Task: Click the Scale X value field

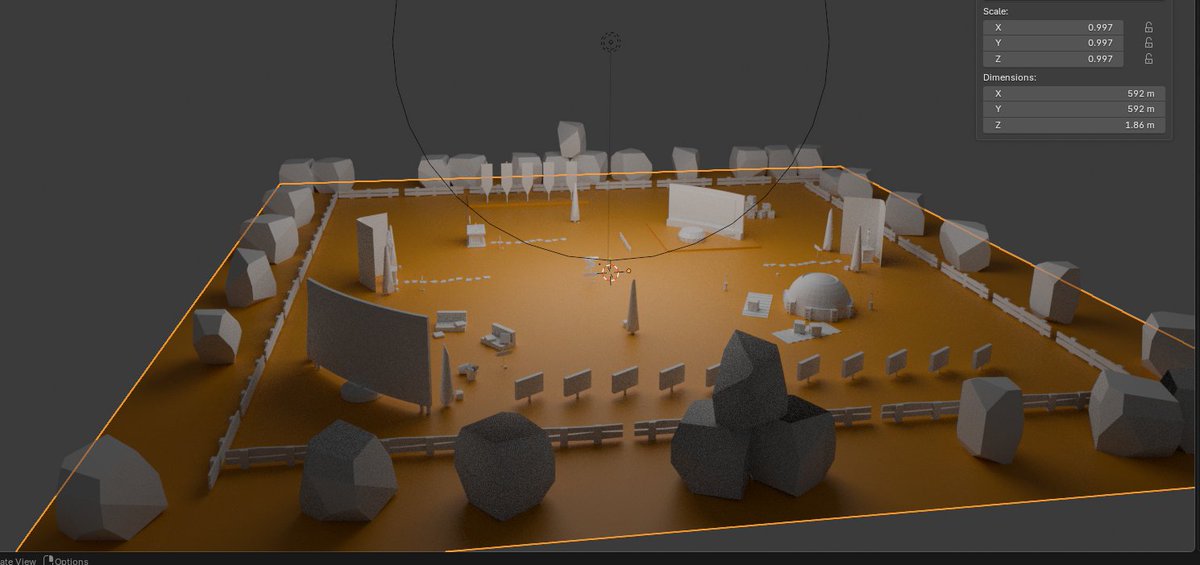Action: click(x=1053, y=27)
